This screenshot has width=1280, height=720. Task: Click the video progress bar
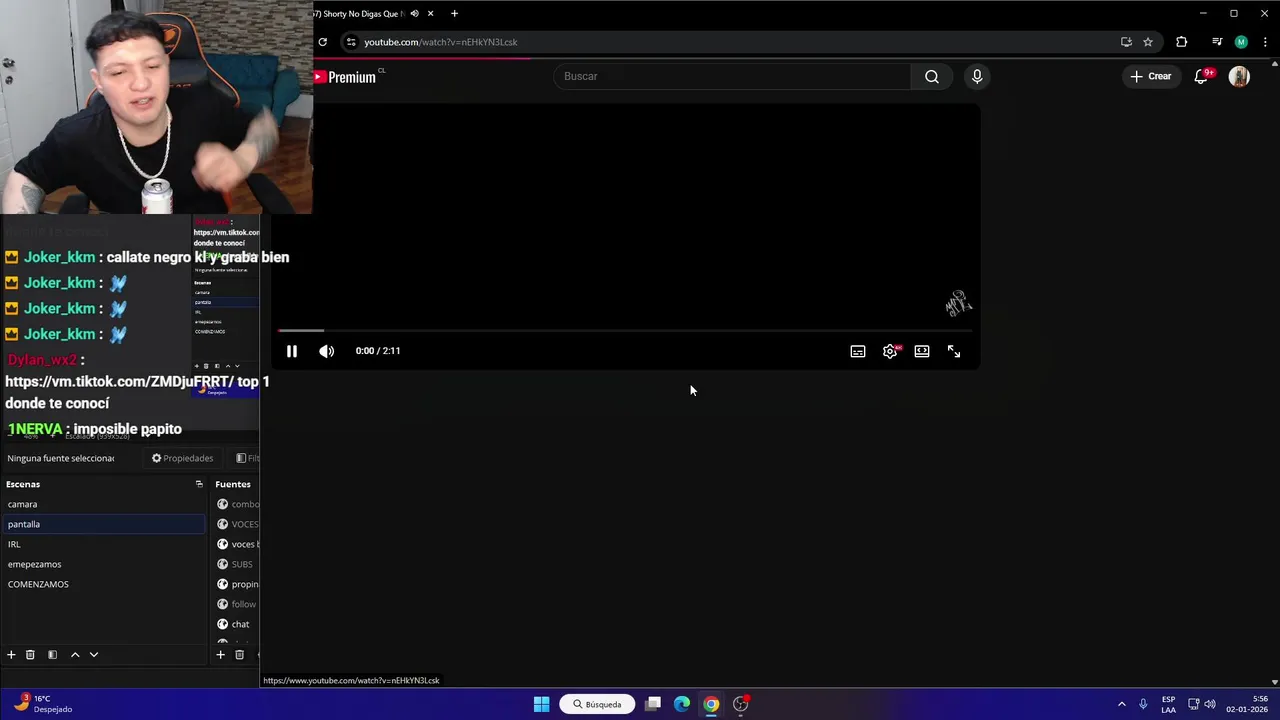(x=625, y=330)
